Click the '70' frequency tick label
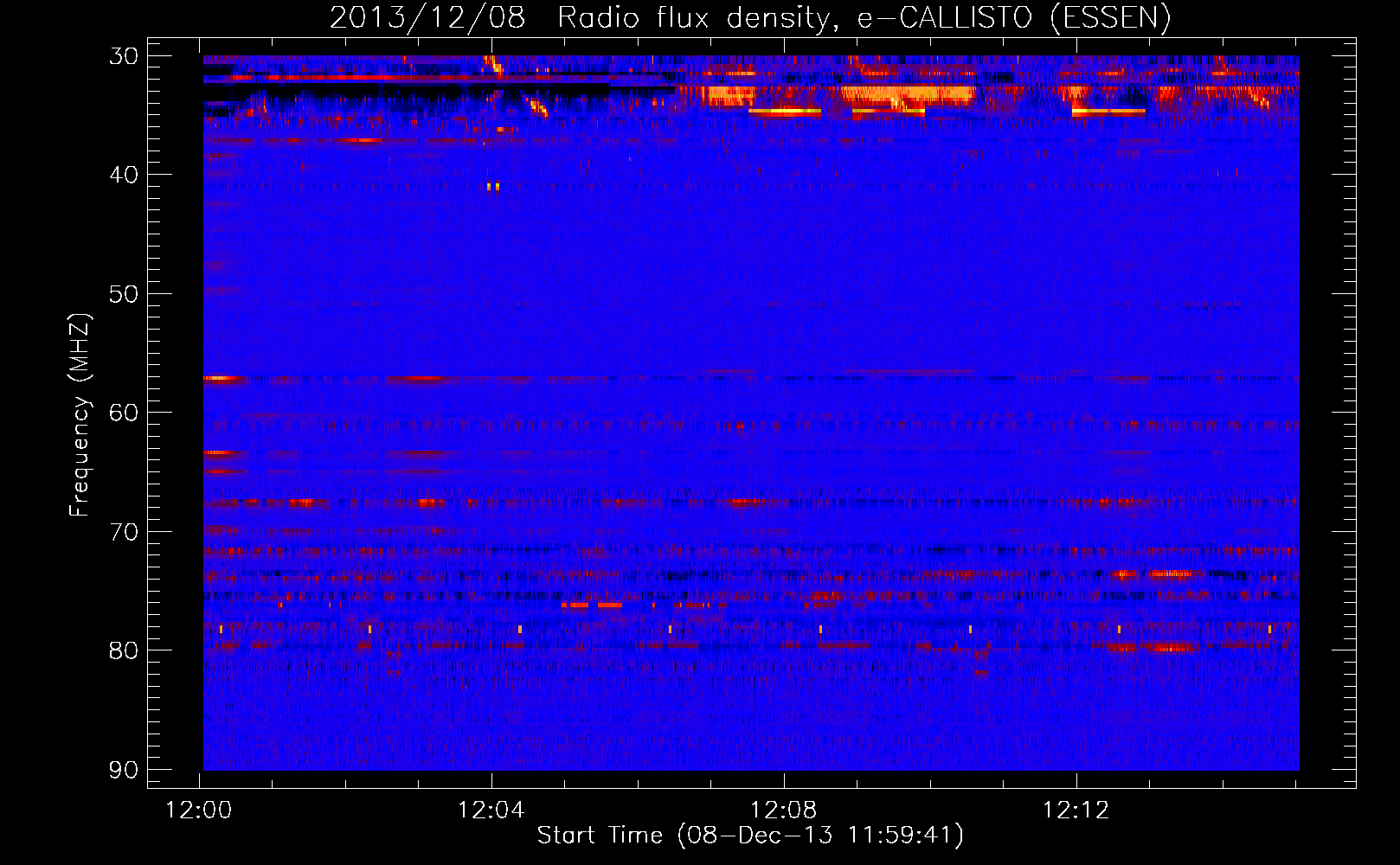 click(124, 531)
